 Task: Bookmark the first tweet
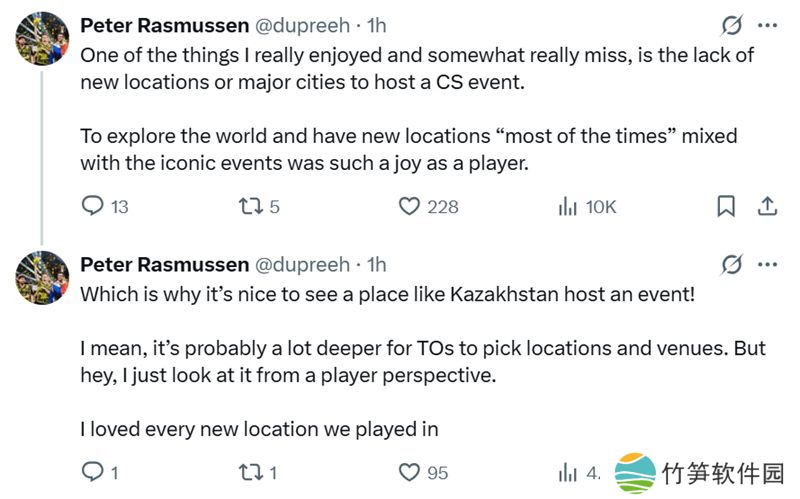click(x=726, y=206)
